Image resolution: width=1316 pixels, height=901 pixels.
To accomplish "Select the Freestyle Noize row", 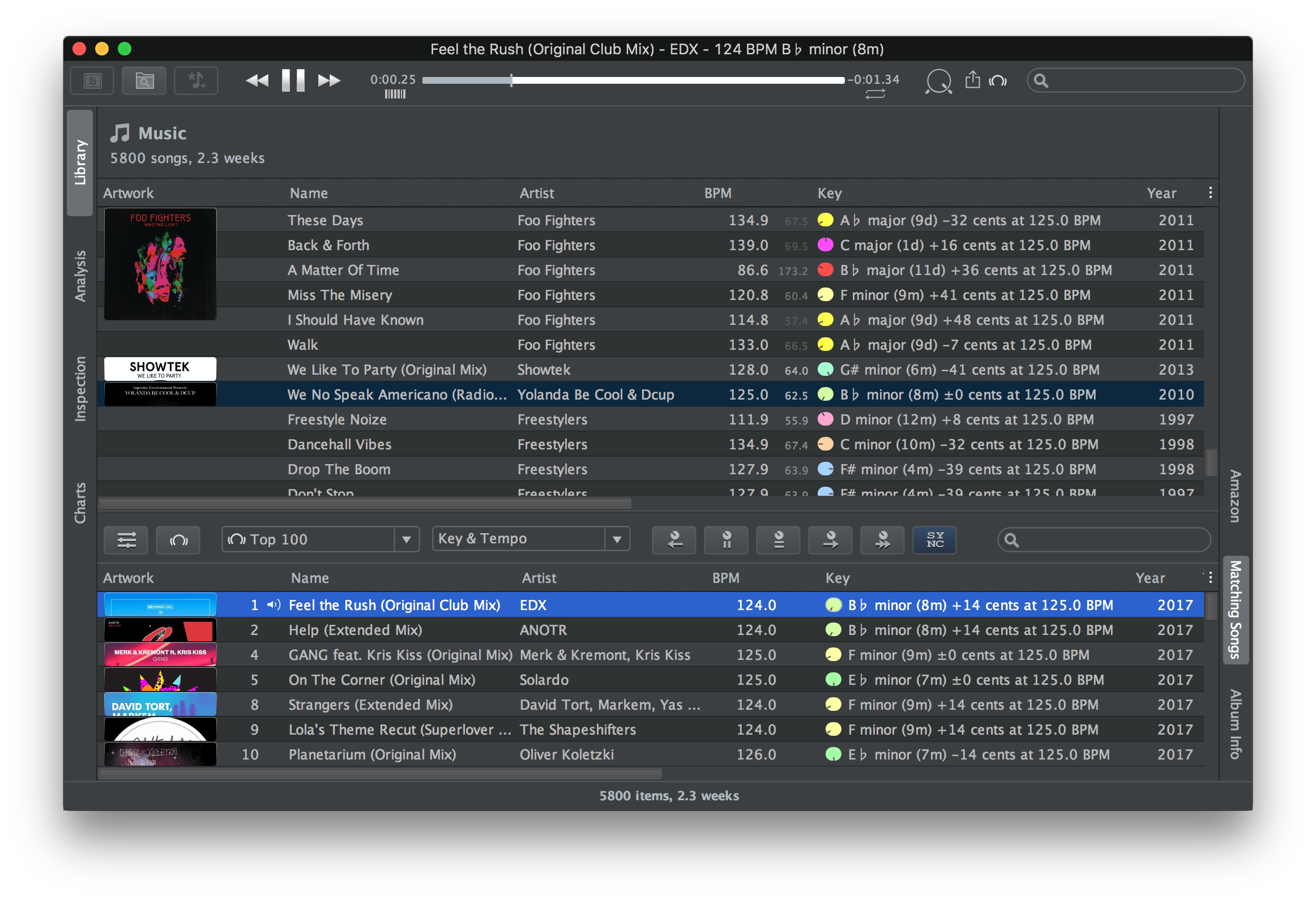I will (x=650, y=419).
